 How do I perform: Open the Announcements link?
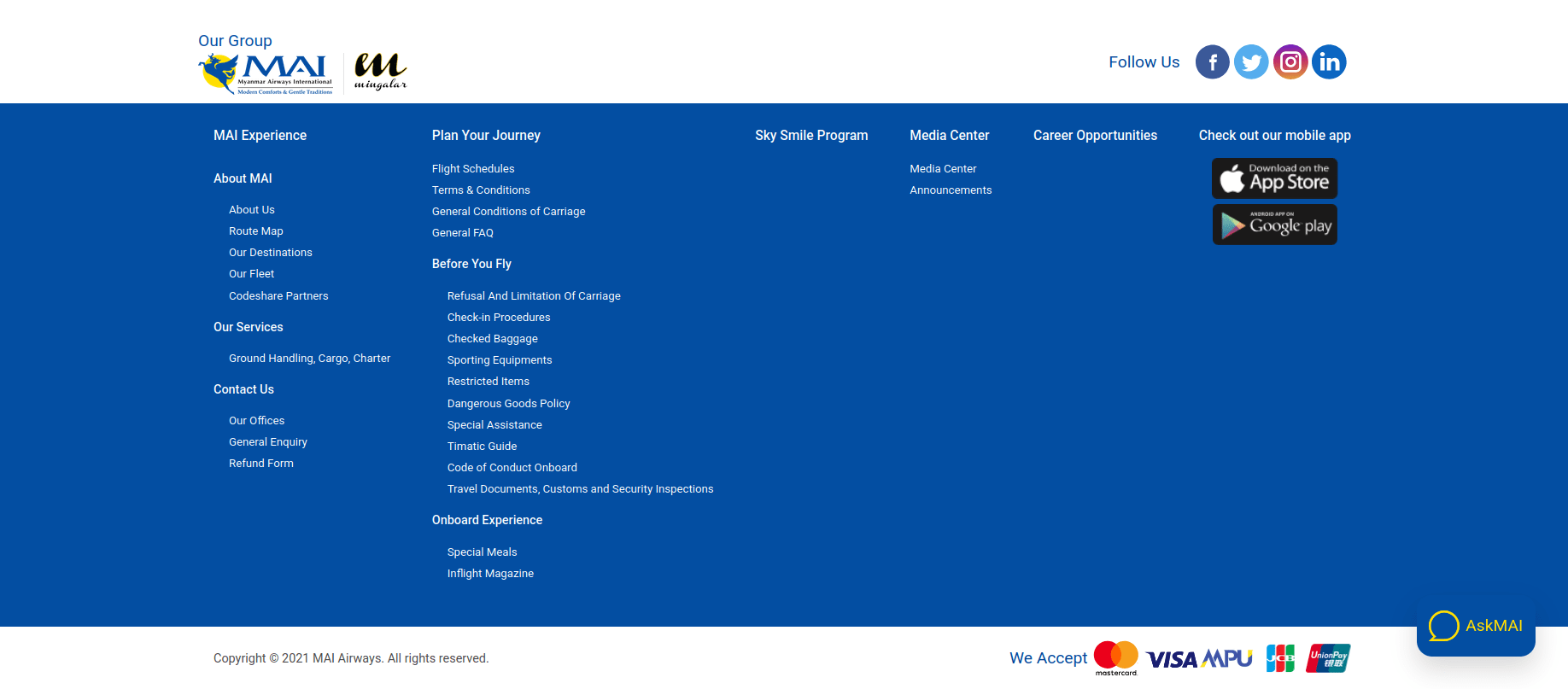tap(951, 190)
